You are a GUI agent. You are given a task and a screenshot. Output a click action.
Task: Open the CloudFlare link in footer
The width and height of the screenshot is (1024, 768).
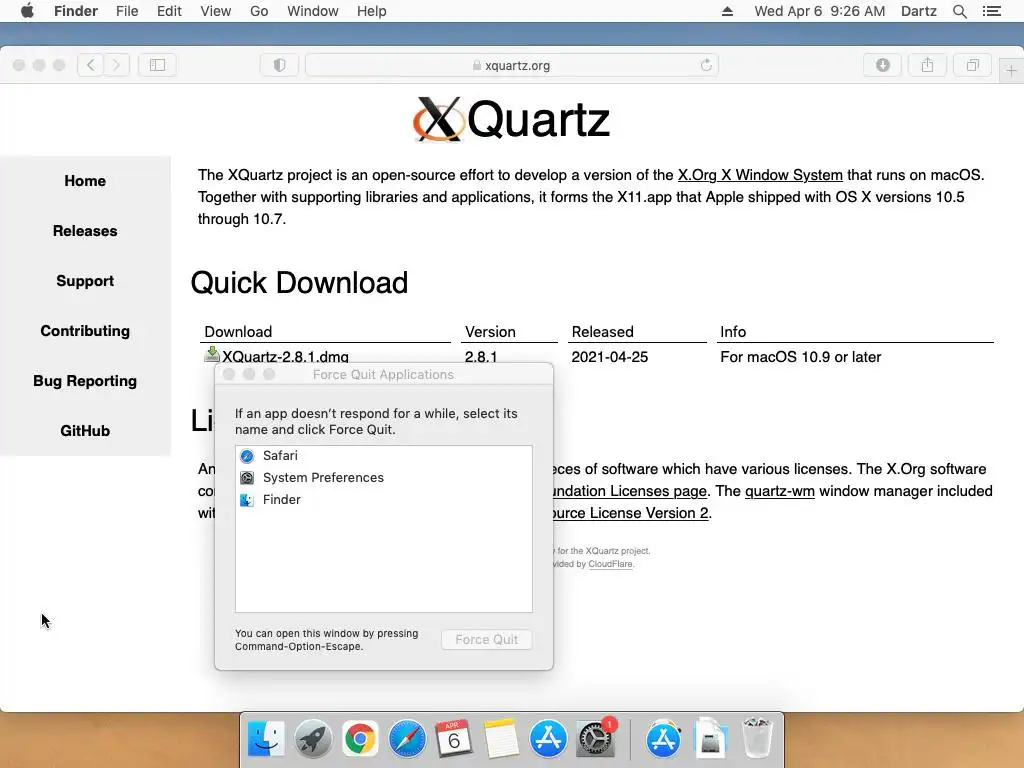[610, 564]
